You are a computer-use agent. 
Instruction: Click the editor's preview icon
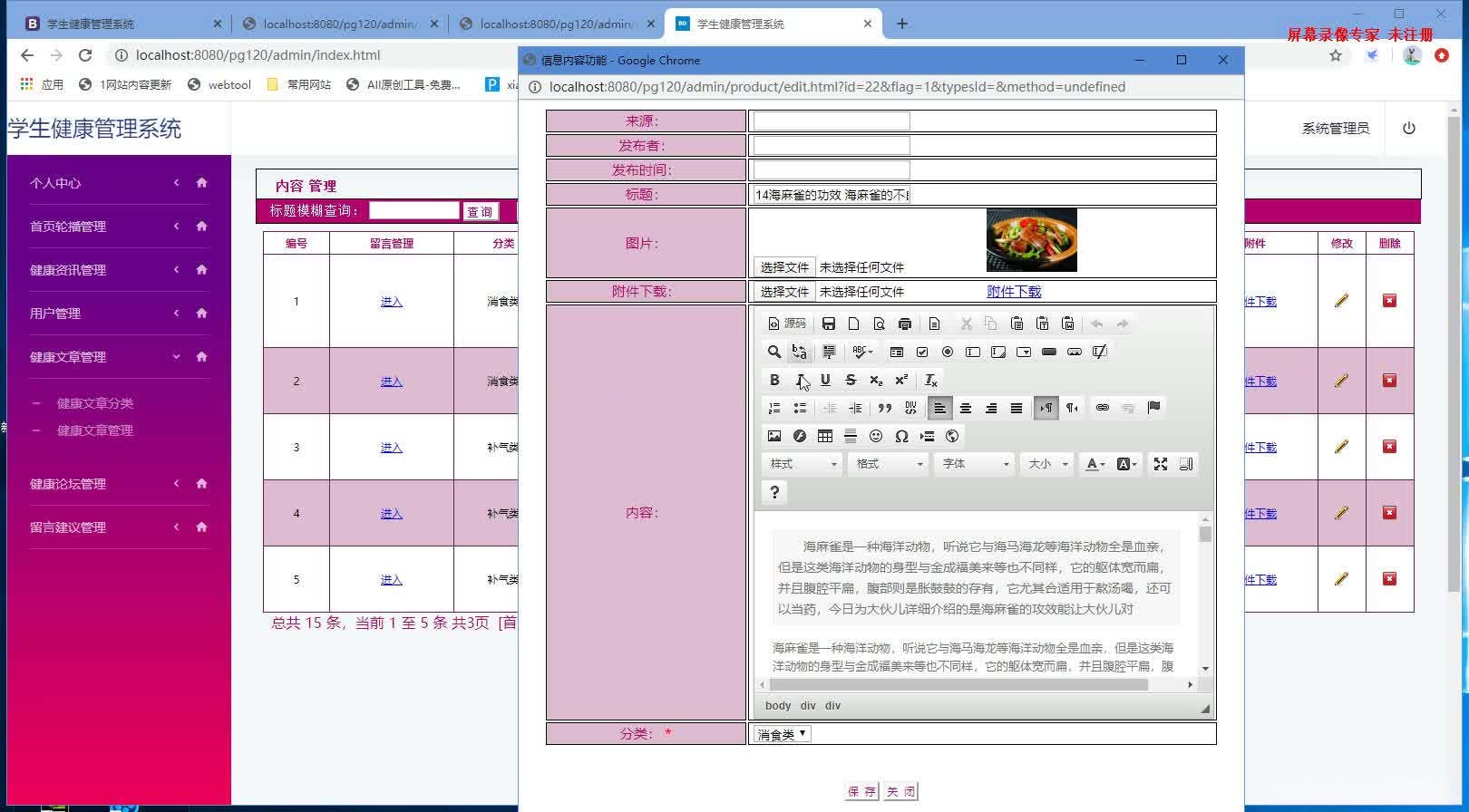click(880, 324)
